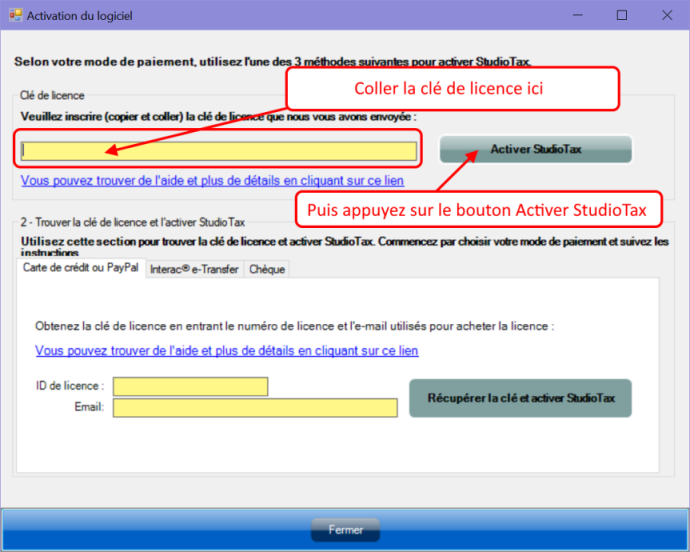Open the Chèque tab
The height and width of the screenshot is (552, 690).
point(267,269)
